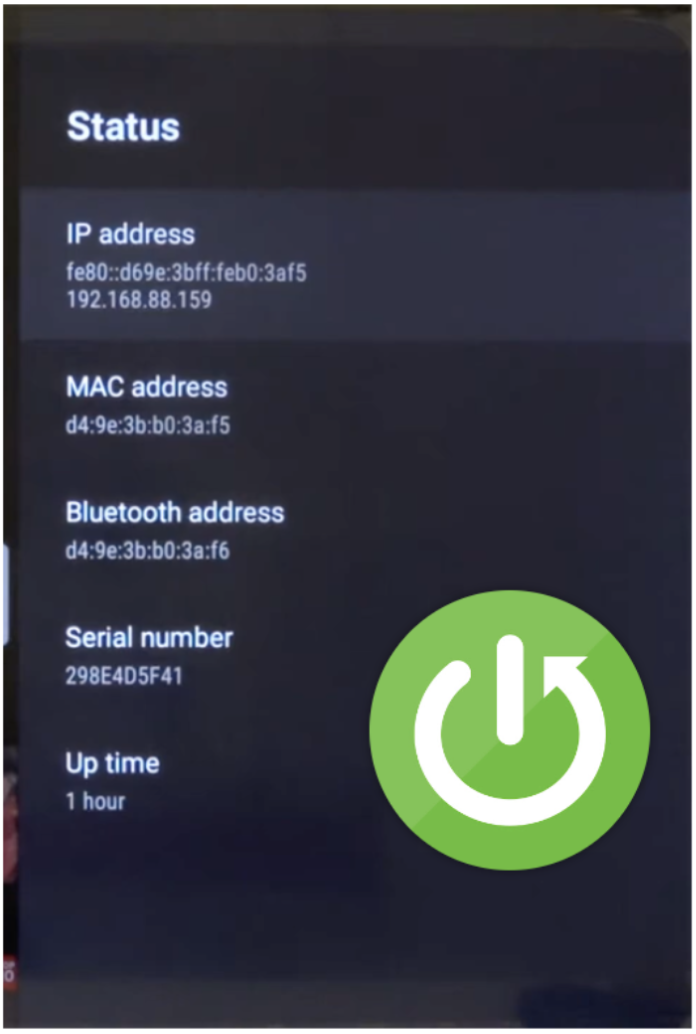The height and width of the screenshot is (1034, 696).
Task: Click the '1 hour' uptime value
Action: click(x=96, y=801)
